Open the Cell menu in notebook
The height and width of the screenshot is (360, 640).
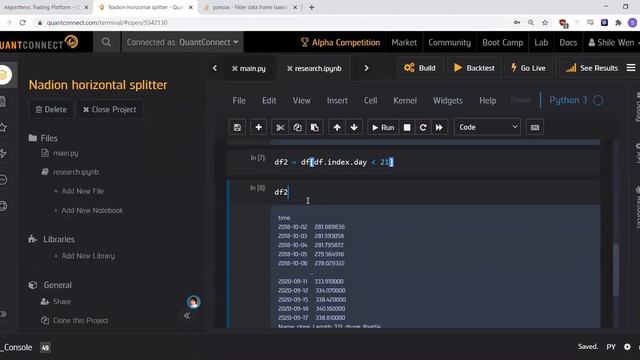pyautogui.click(x=371, y=100)
